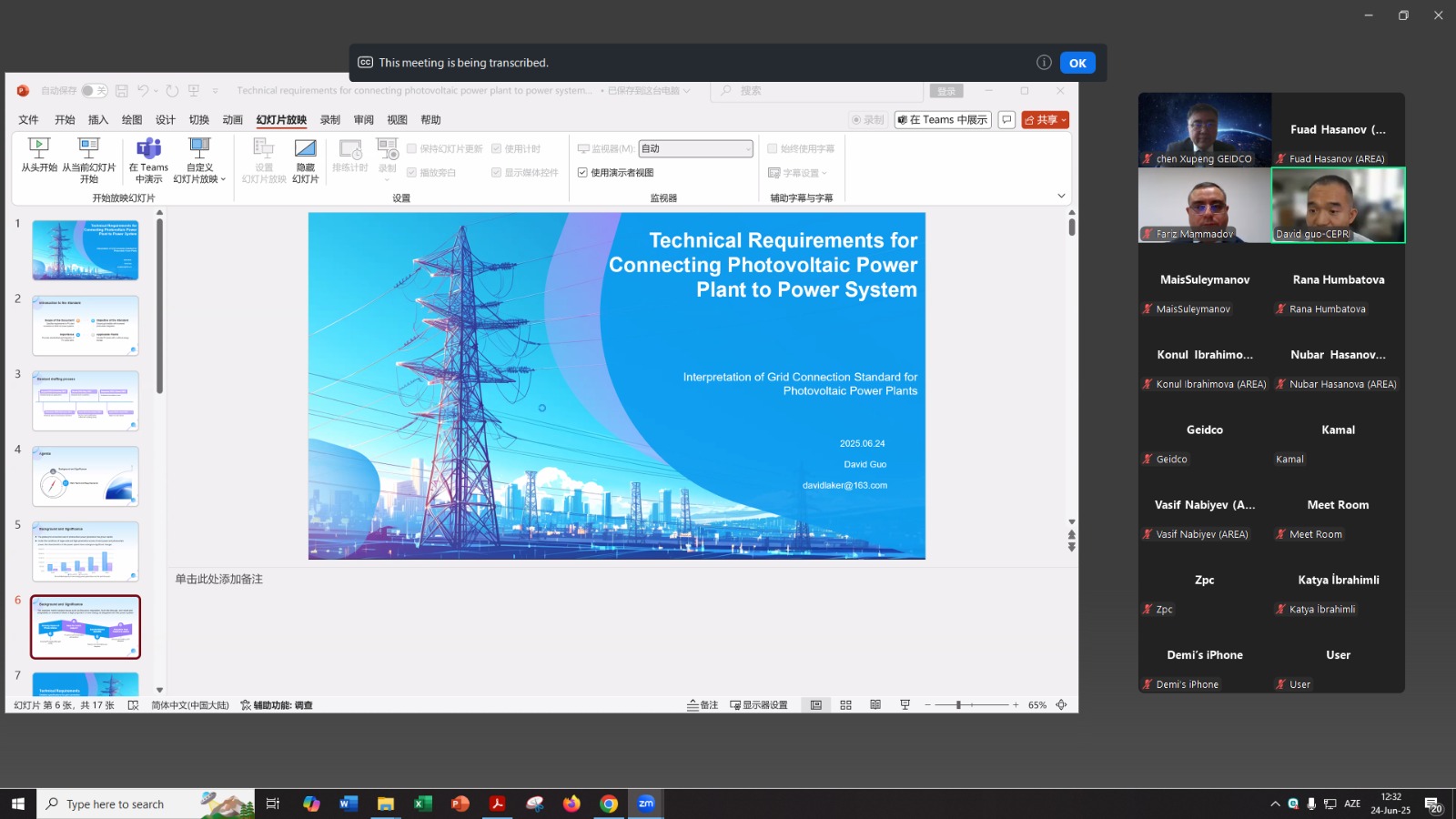Open the Review (审阅) ribbon tab

363,120
